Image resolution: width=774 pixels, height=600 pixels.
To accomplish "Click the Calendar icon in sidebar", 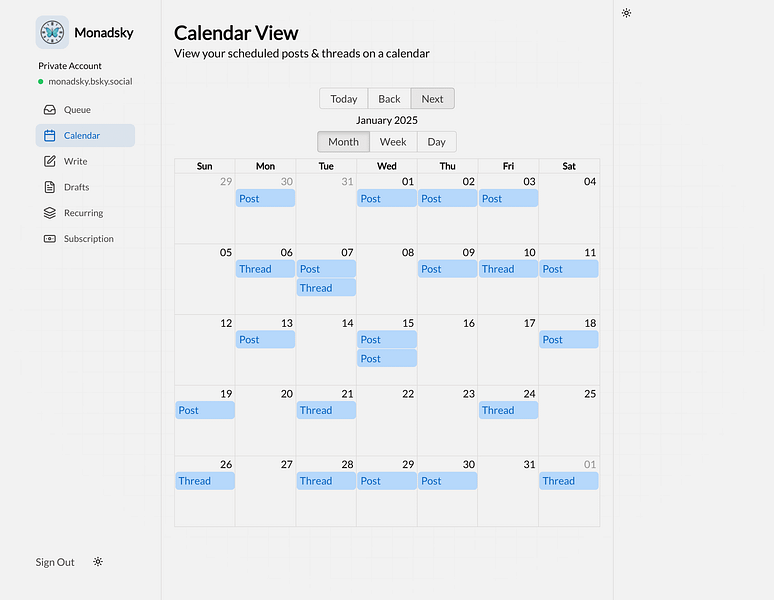I will coord(50,135).
